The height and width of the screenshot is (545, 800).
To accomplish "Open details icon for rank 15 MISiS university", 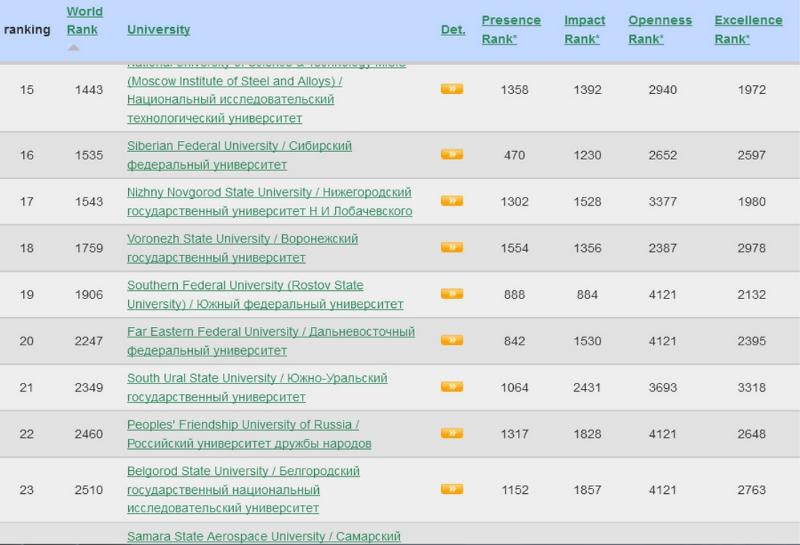I will [452, 89].
